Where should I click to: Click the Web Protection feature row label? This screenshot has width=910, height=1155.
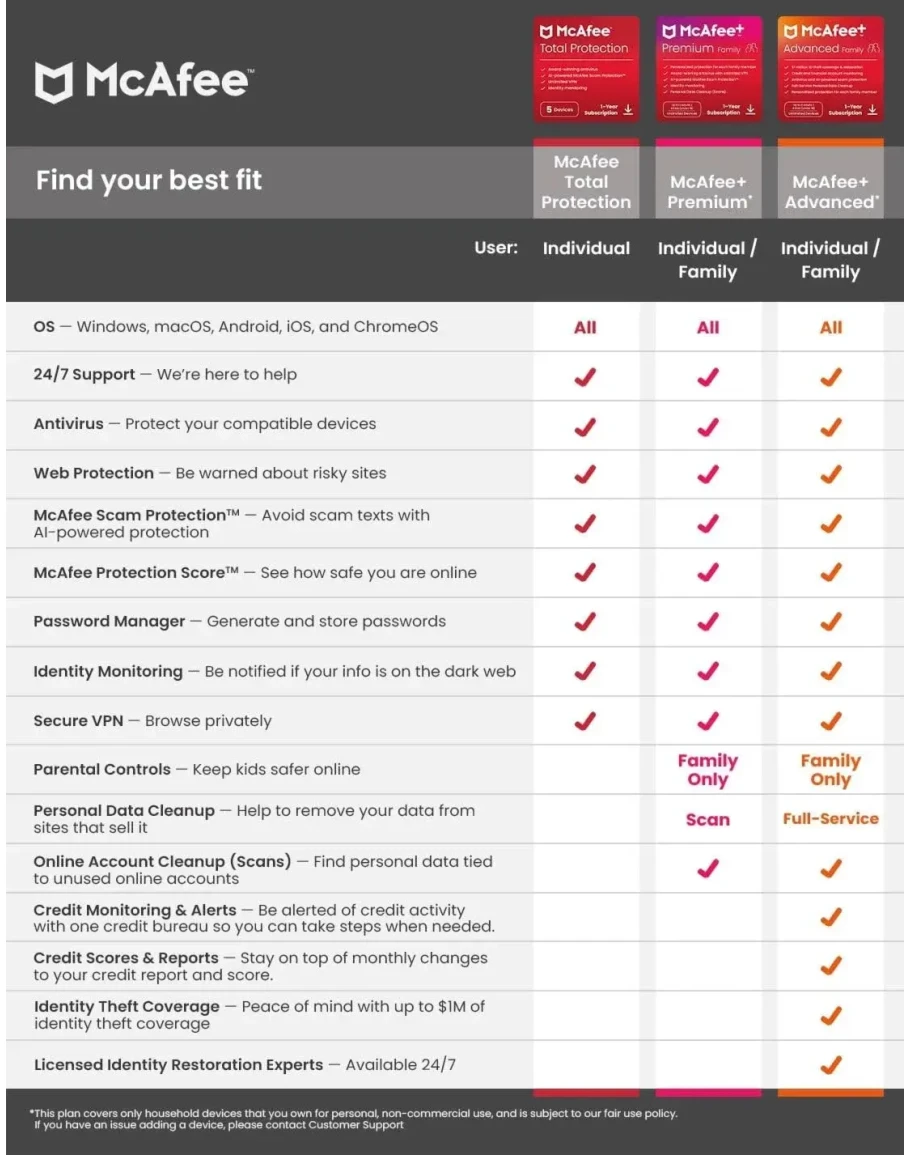pos(94,473)
